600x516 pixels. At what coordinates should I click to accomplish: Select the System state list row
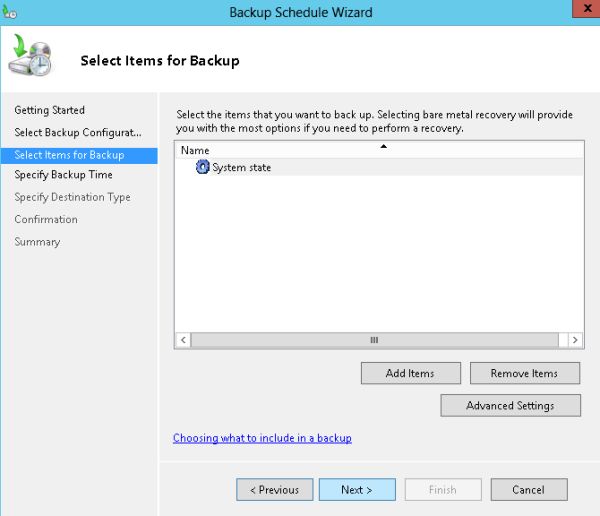point(379,167)
